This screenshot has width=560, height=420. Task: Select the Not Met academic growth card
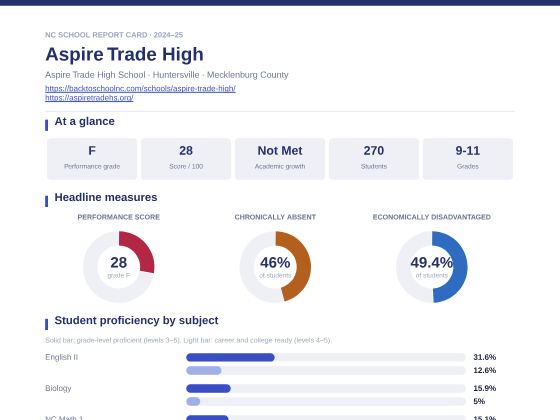[x=280, y=159]
